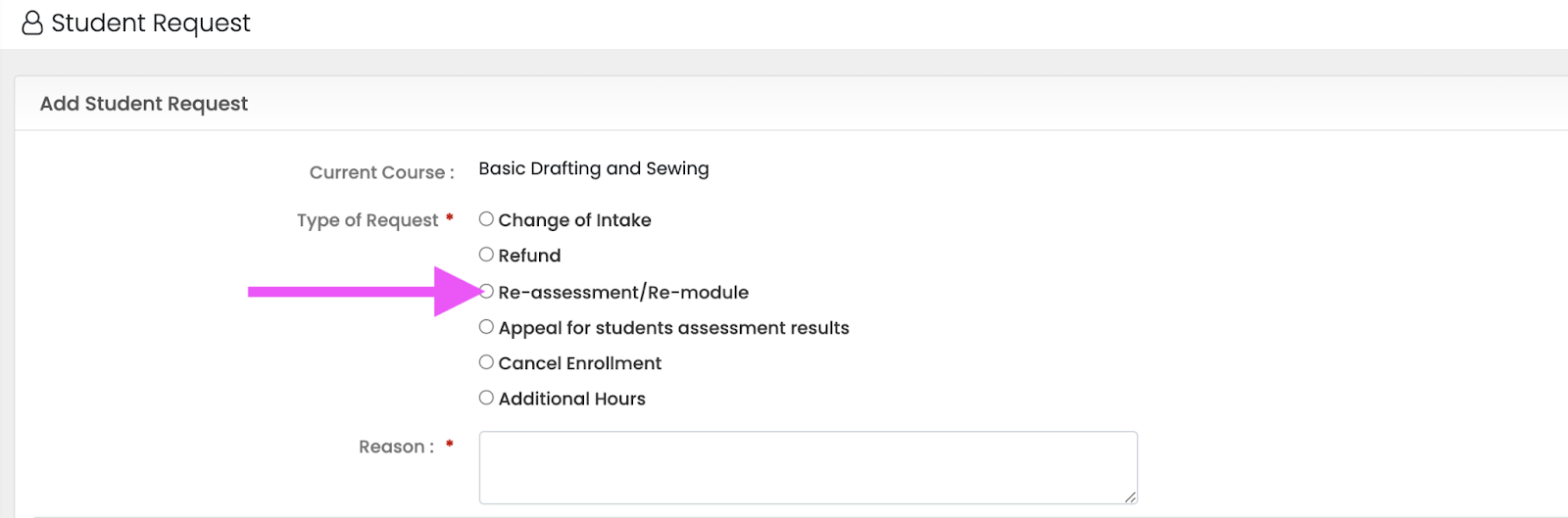This screenshot has height=518, width=1568.
Task: Select the Re-assessment/Re-module radio button
Action: pyautogui.click(x=486, y=291)
